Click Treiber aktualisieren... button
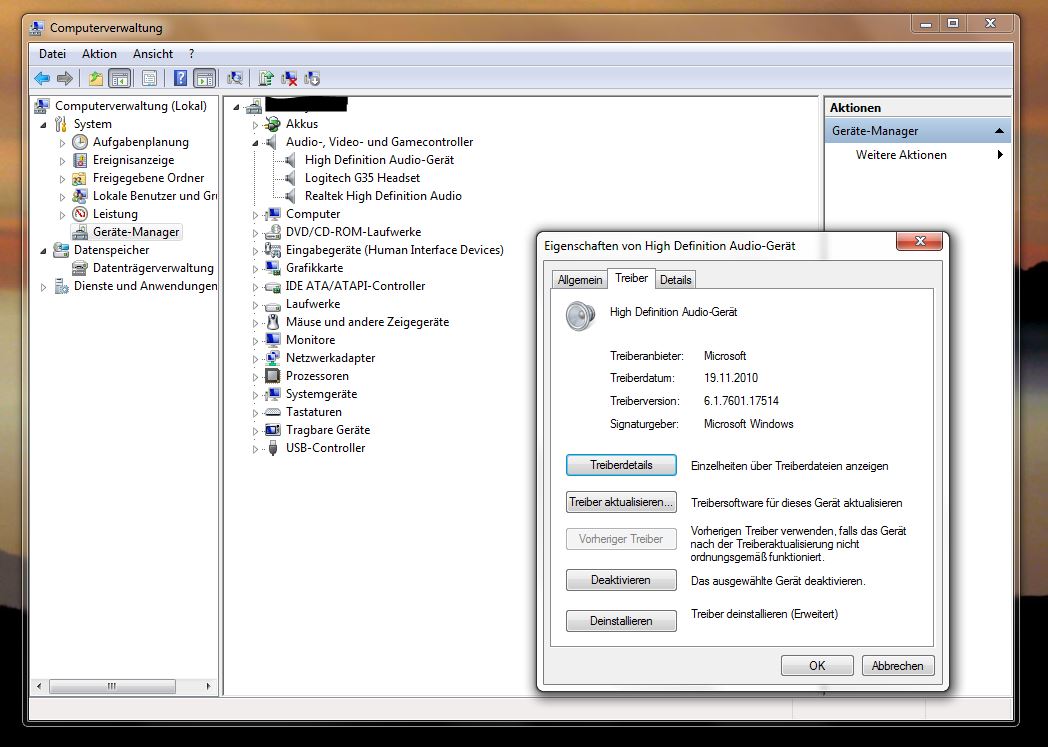Image resolution: width=1048 pixels, height=747 pixels. 621,502
